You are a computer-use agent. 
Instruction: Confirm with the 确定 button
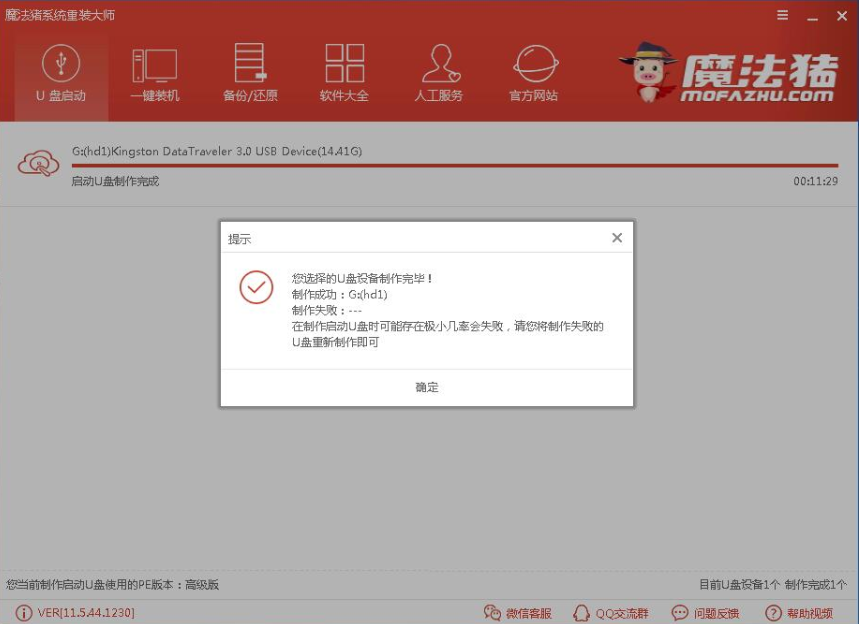427,387
